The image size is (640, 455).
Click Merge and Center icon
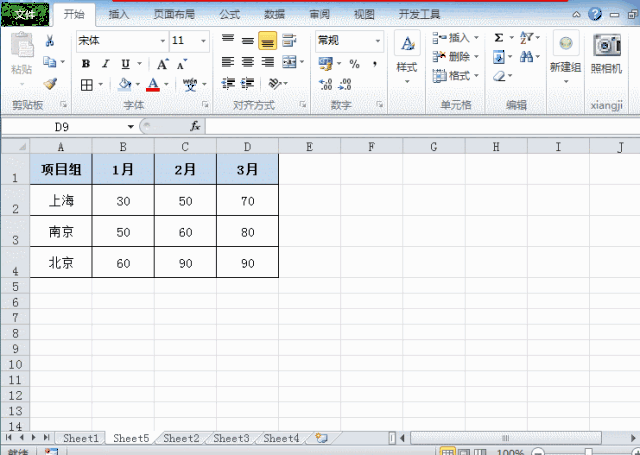289,62
